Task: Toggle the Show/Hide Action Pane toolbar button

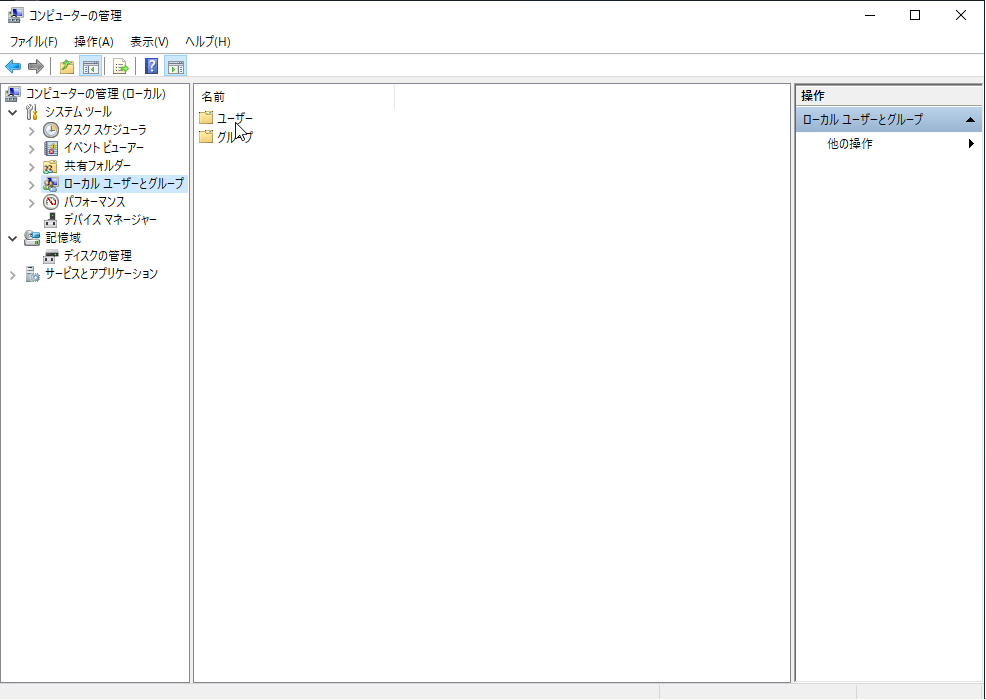Action: [x=176, y=67]
